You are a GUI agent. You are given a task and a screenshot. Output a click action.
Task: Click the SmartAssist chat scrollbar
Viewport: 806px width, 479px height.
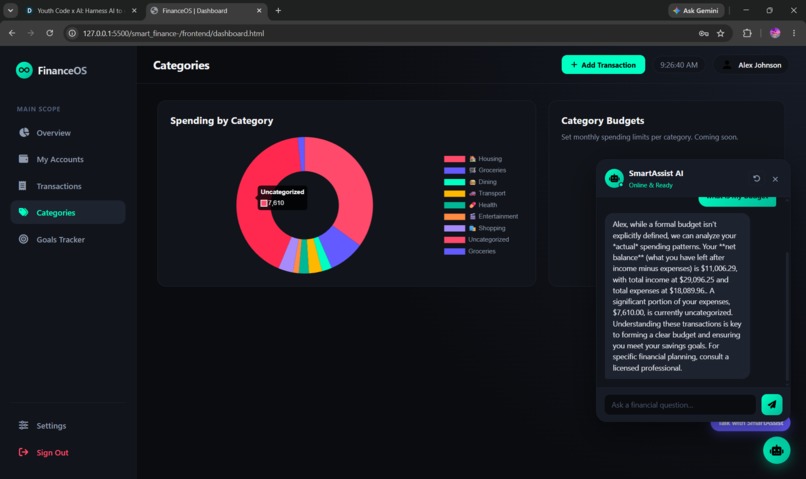787,315
